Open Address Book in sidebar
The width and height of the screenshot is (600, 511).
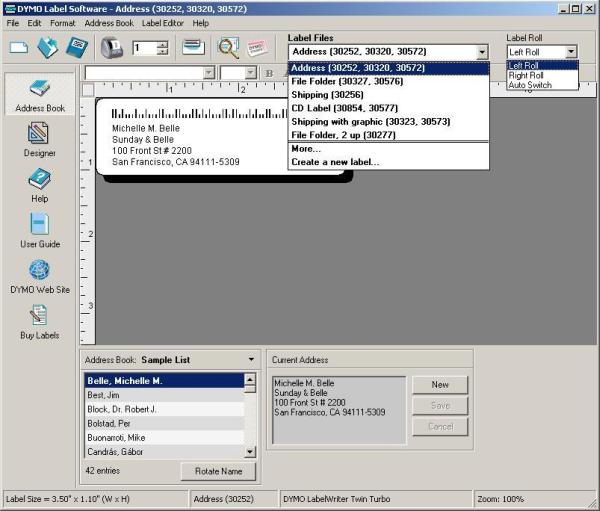point(40,95)
